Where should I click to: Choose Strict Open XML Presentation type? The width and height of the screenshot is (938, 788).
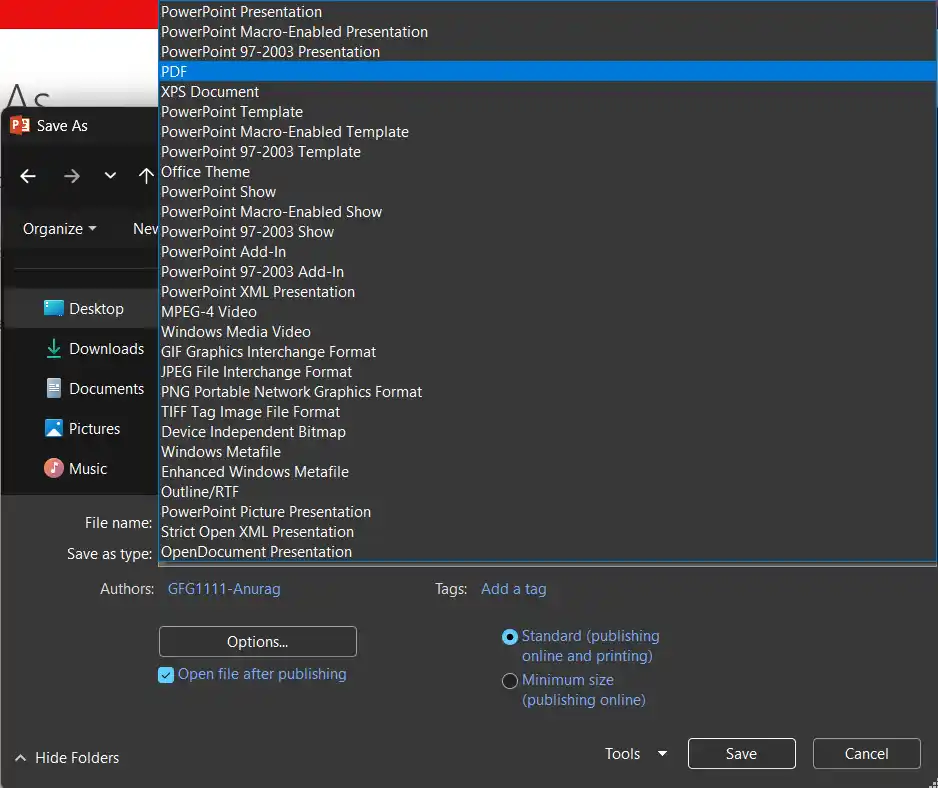[x=547, y=532]
